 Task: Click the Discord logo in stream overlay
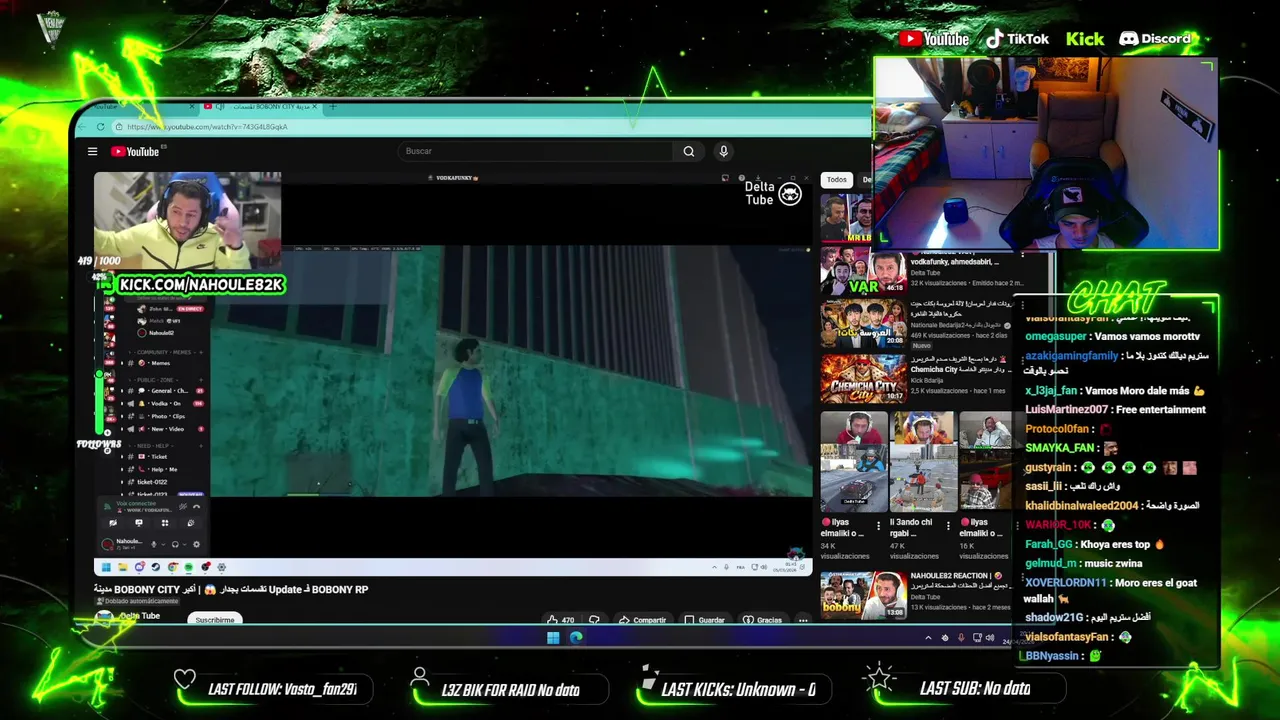click(x=1154, y=39)
